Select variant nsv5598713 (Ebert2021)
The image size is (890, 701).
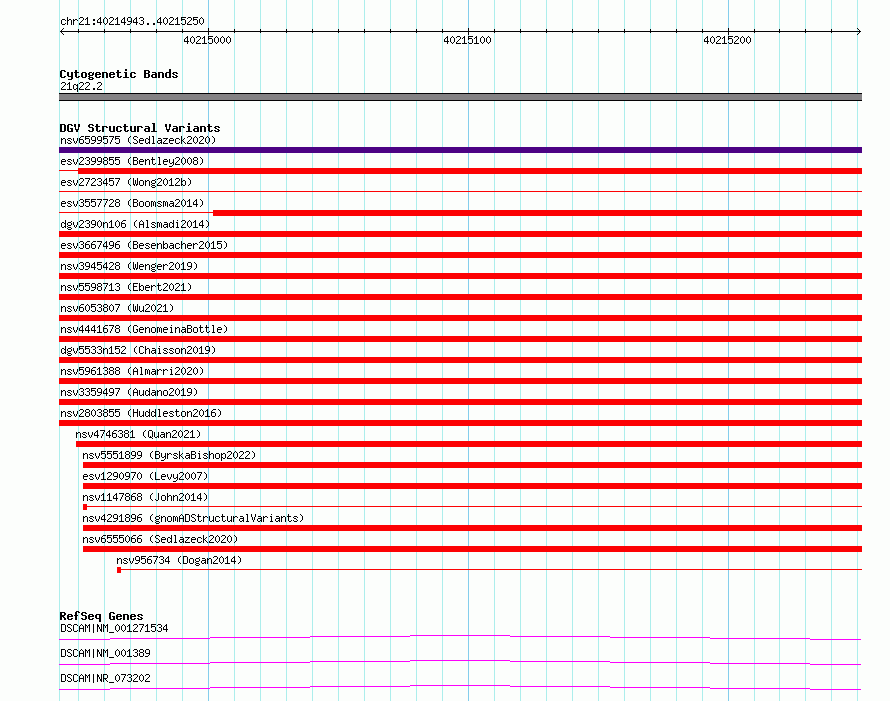[126, 287]
